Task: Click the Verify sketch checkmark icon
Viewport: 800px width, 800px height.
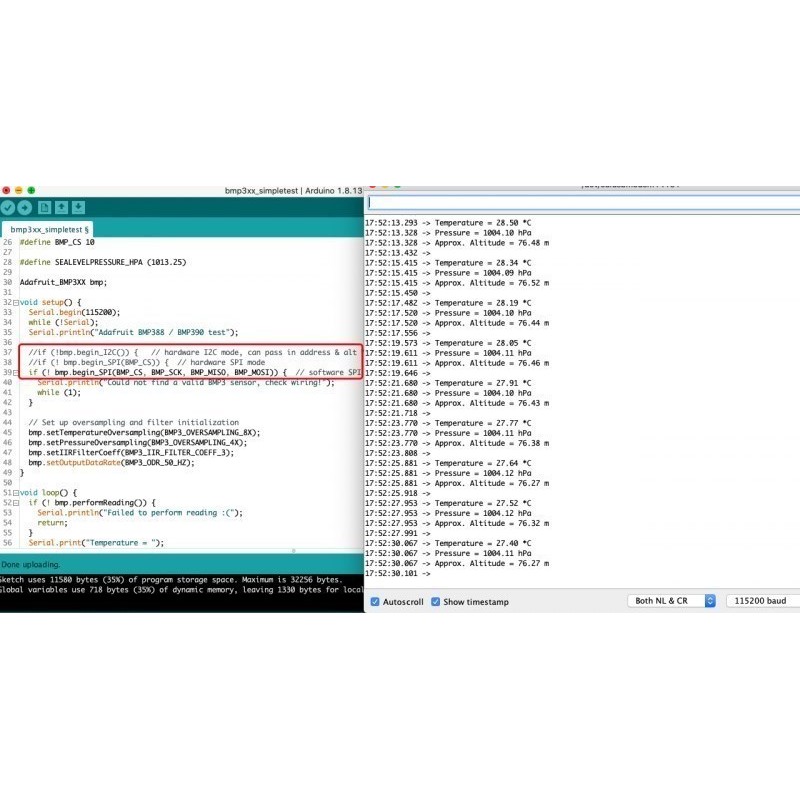Action: pos(8,207)
